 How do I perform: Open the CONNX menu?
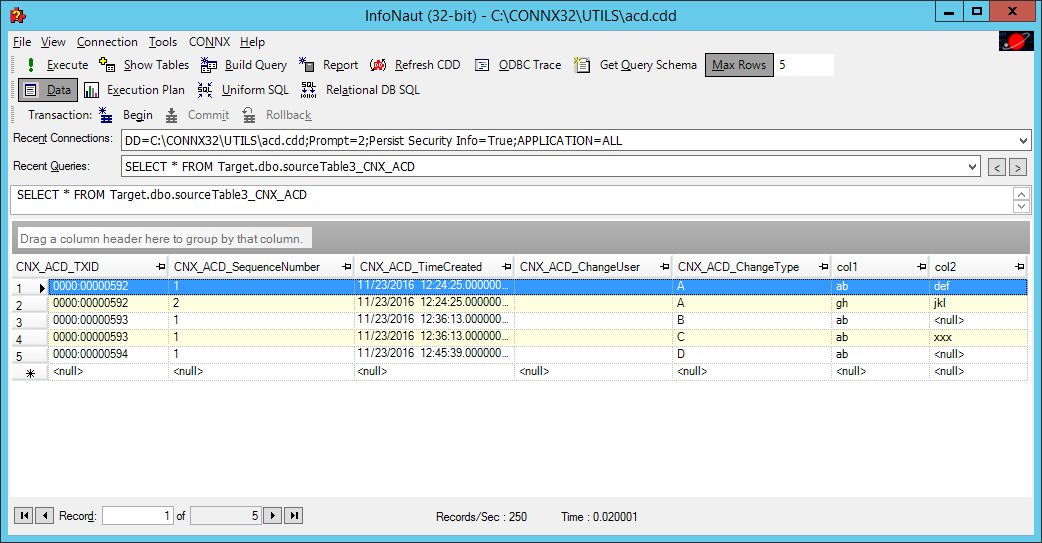tap(209, 42)
